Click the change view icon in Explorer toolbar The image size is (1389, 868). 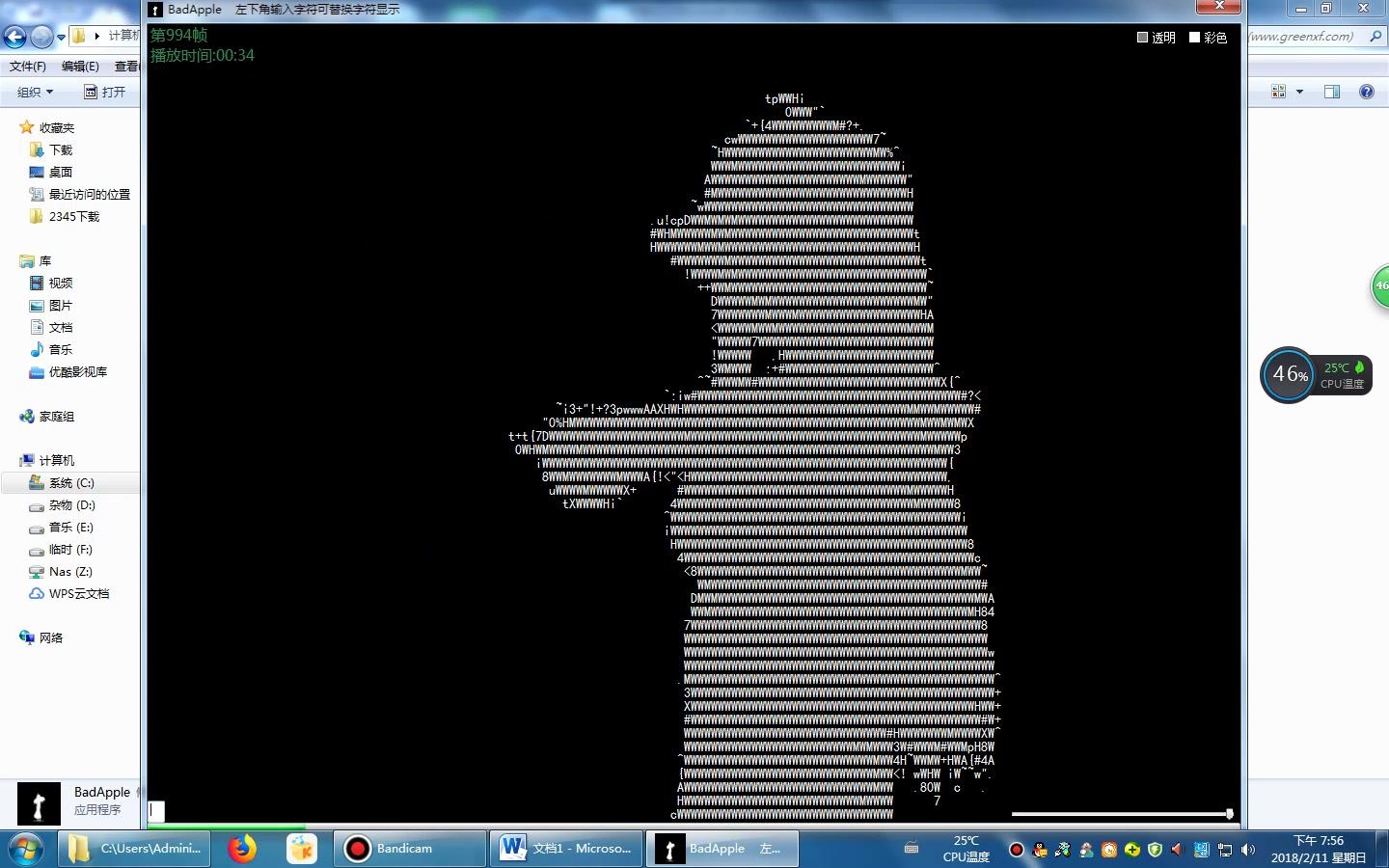click(1279, 92)
